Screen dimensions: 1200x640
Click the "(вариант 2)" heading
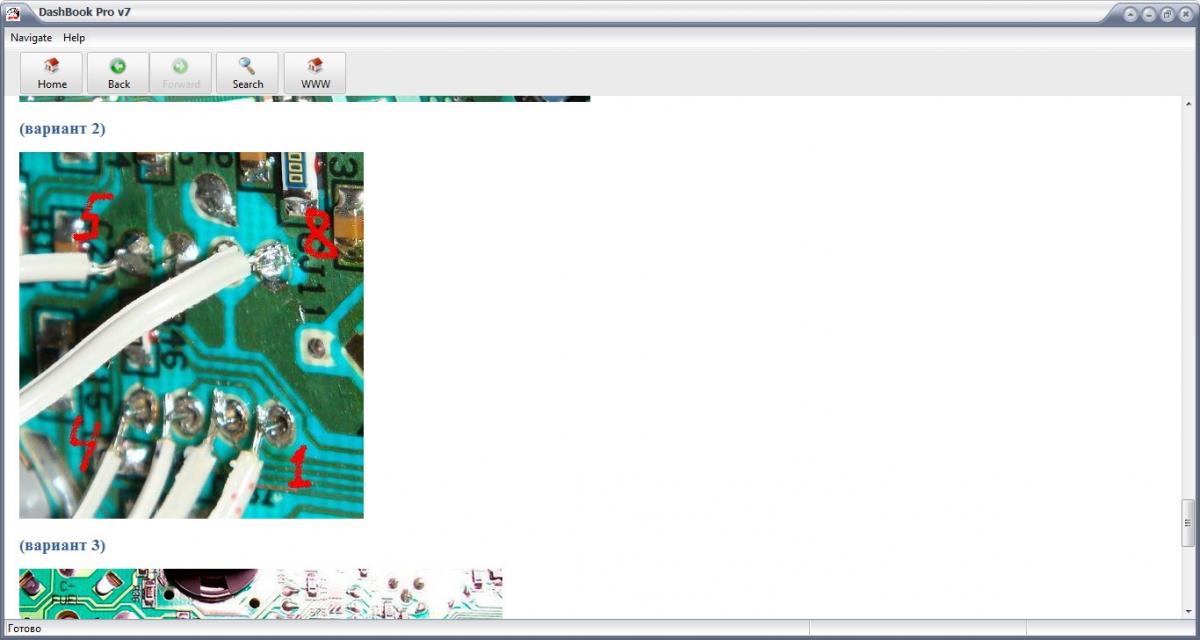(x=62, y=129)
